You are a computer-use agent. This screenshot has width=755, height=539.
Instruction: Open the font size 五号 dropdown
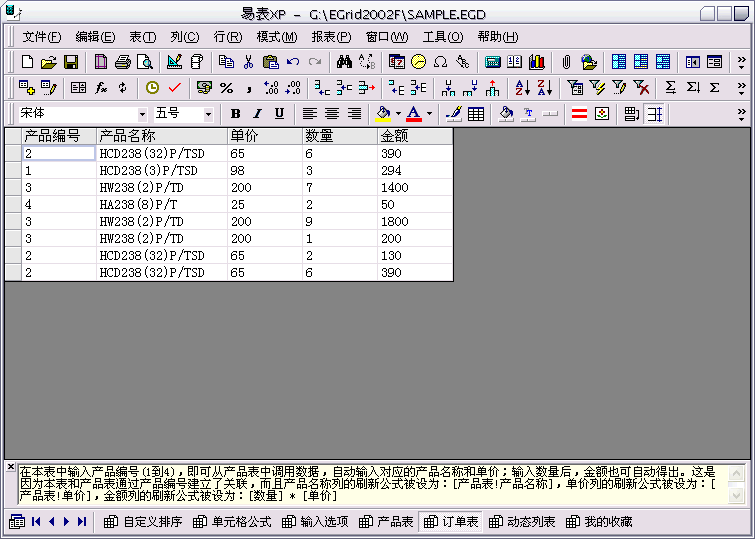[x=208, y=115]
